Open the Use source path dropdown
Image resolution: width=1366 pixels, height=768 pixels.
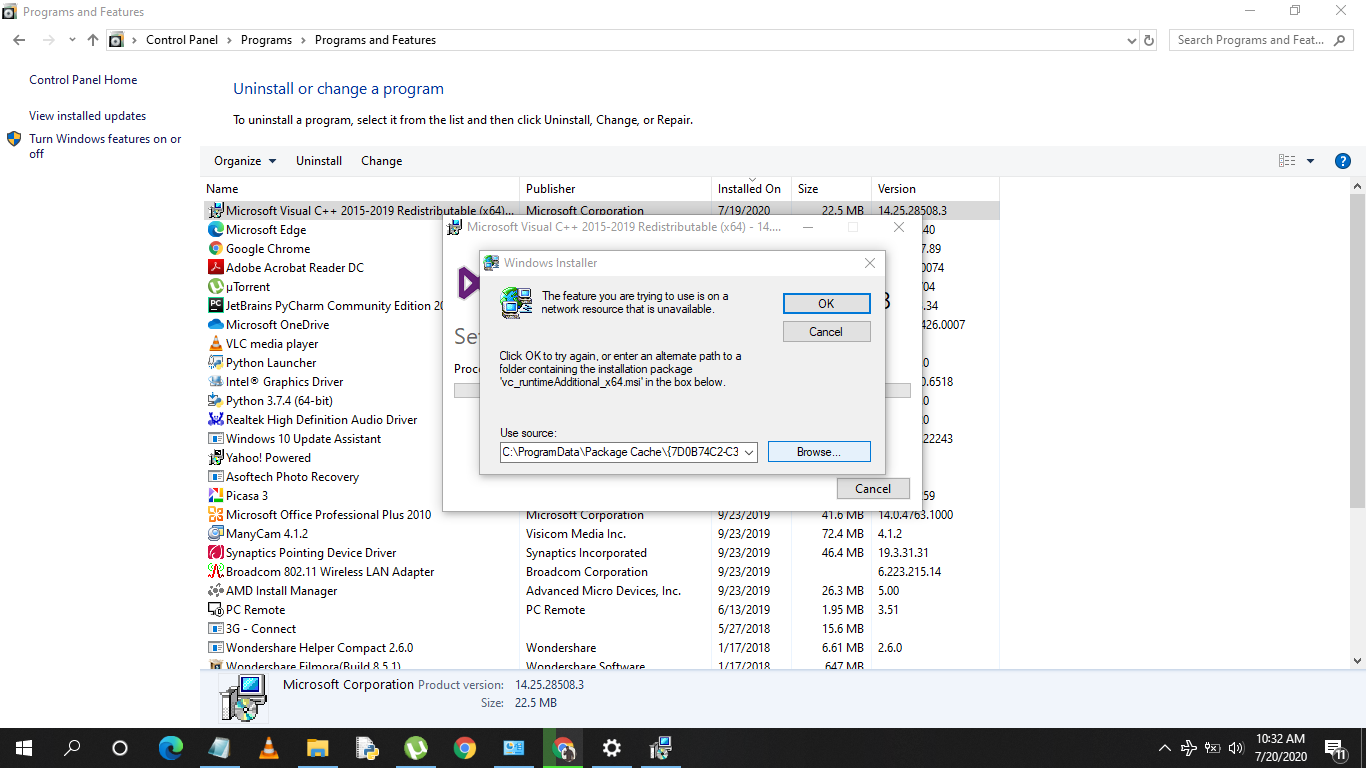[749, 452]
